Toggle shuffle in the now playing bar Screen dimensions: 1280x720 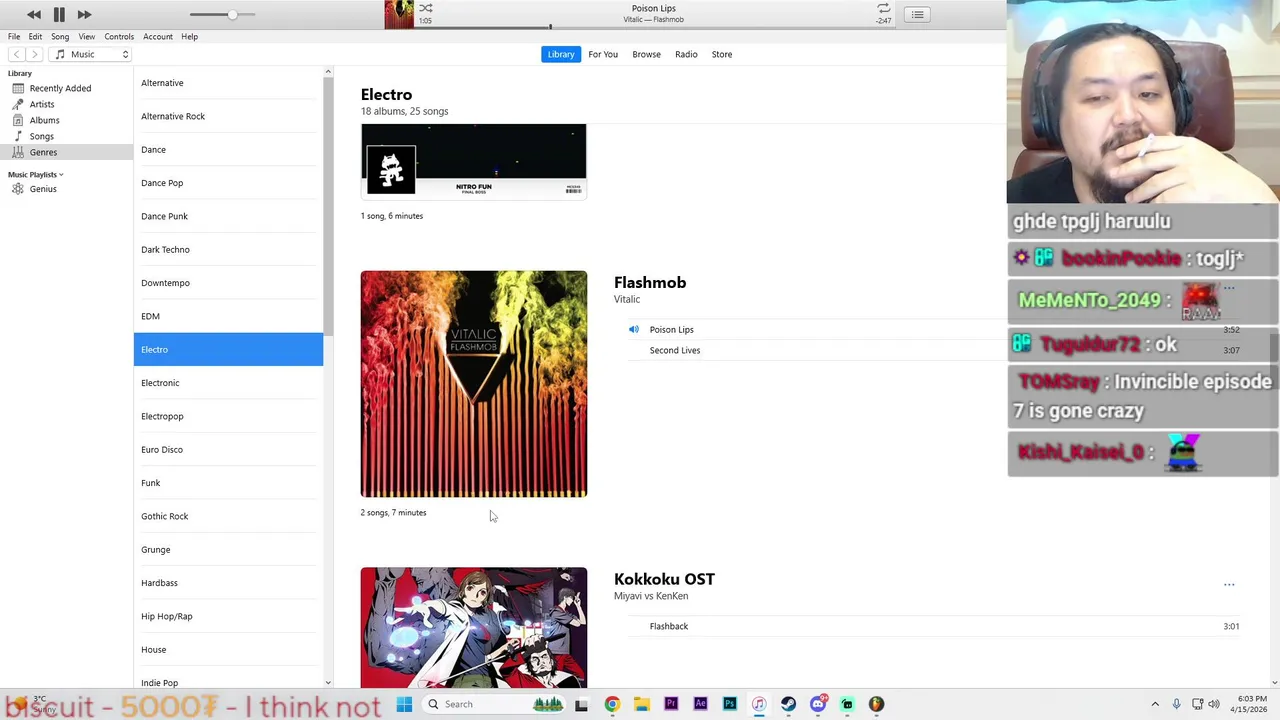tap(426, 8)
